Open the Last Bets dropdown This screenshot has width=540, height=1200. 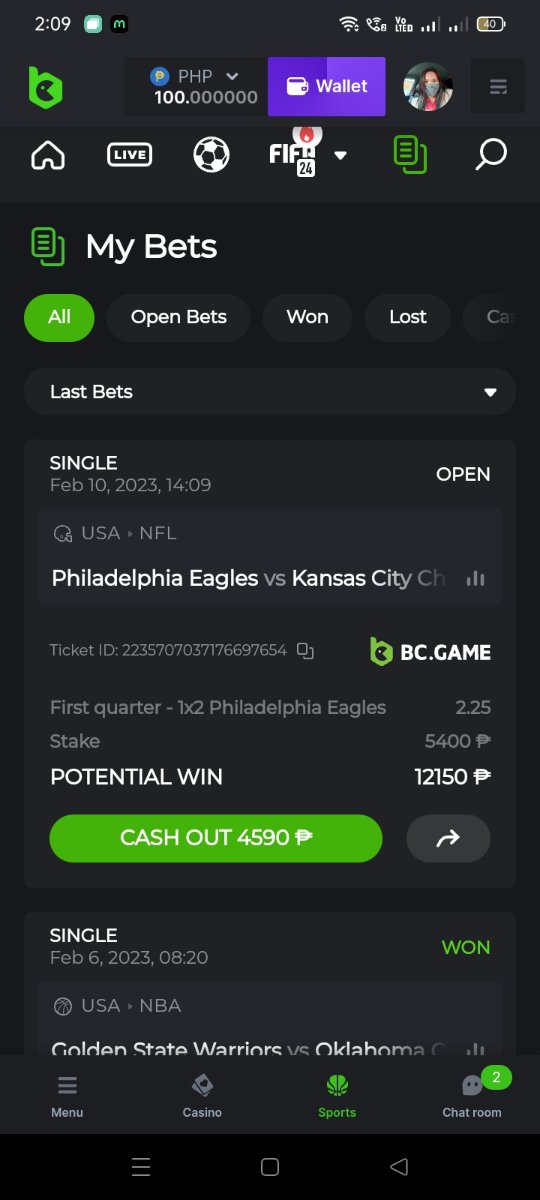pyautogui.click(x=270, y=392)
